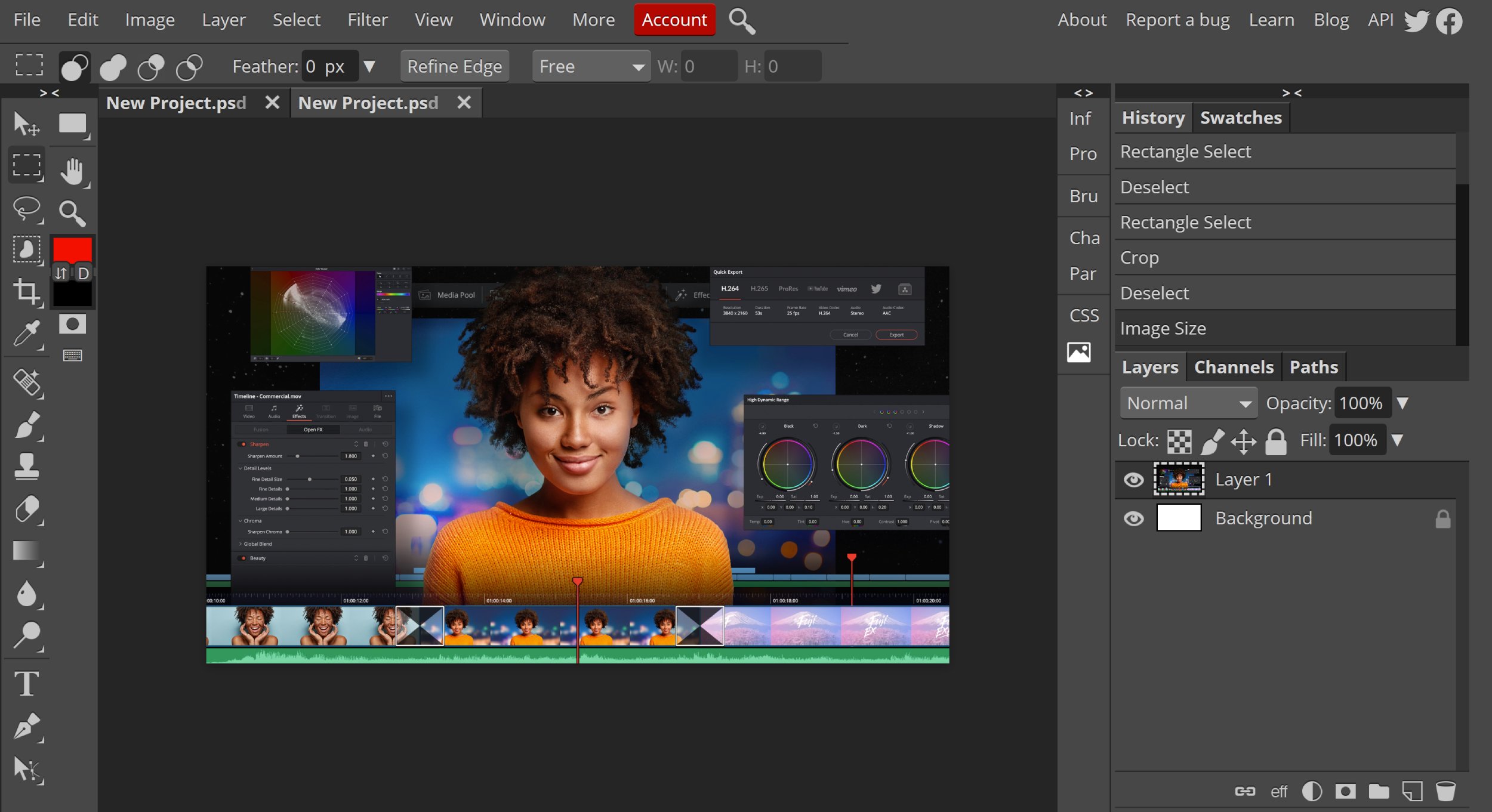Swap foreground and background colors
Viewport: 1492px width, 812px height.
[x=61, y=273]
